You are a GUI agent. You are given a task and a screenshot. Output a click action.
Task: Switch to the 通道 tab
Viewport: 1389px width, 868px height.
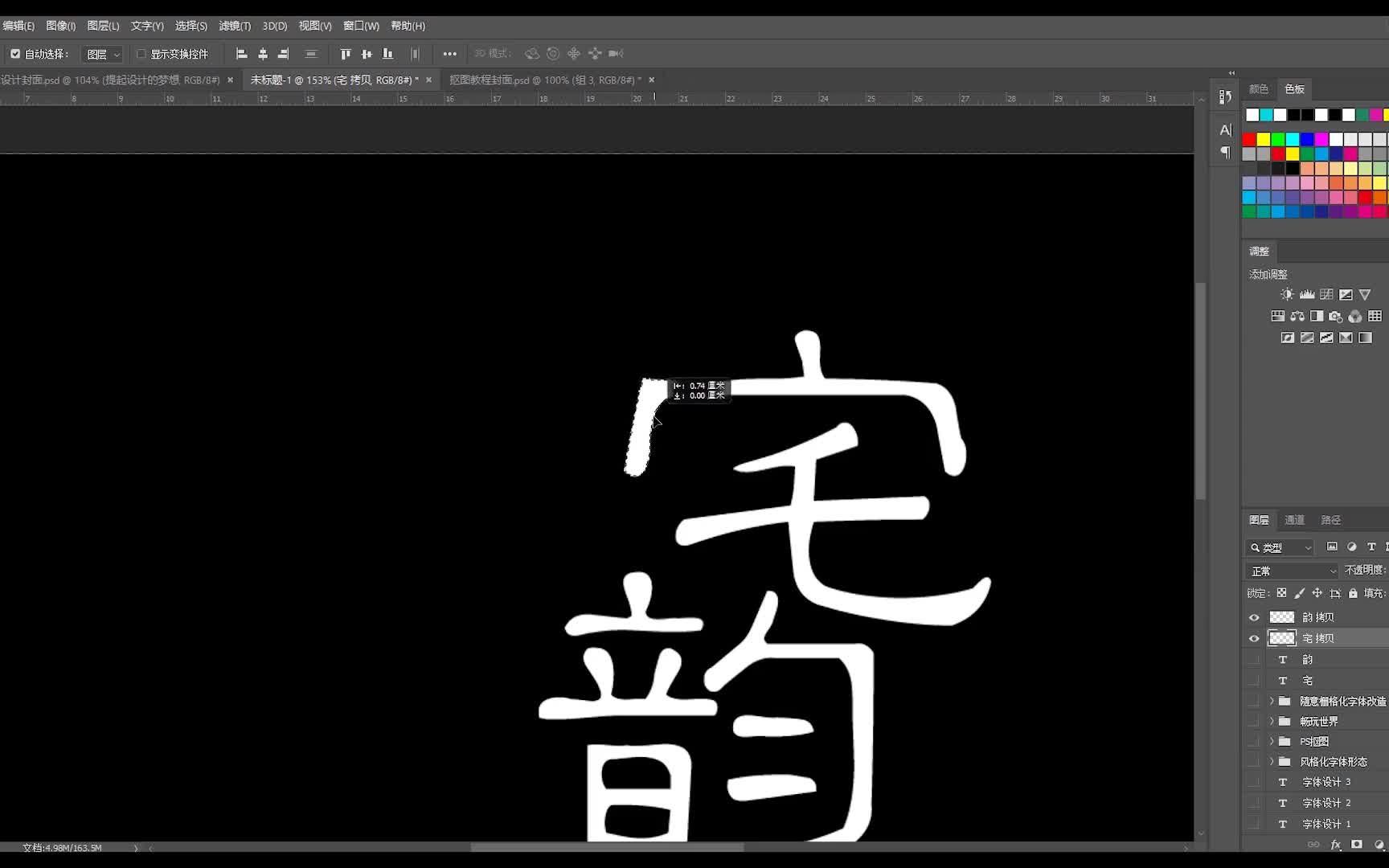point(1294,520)
